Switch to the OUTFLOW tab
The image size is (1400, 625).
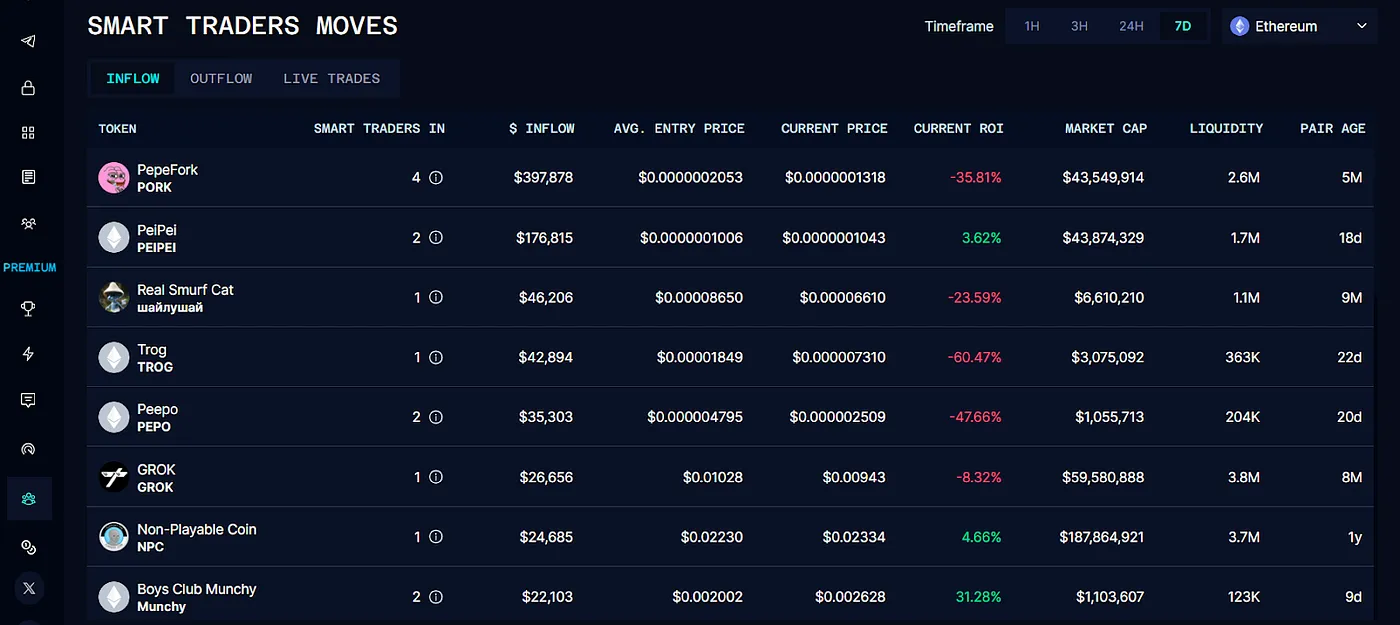pyautogui.click(x=221, y=78)
